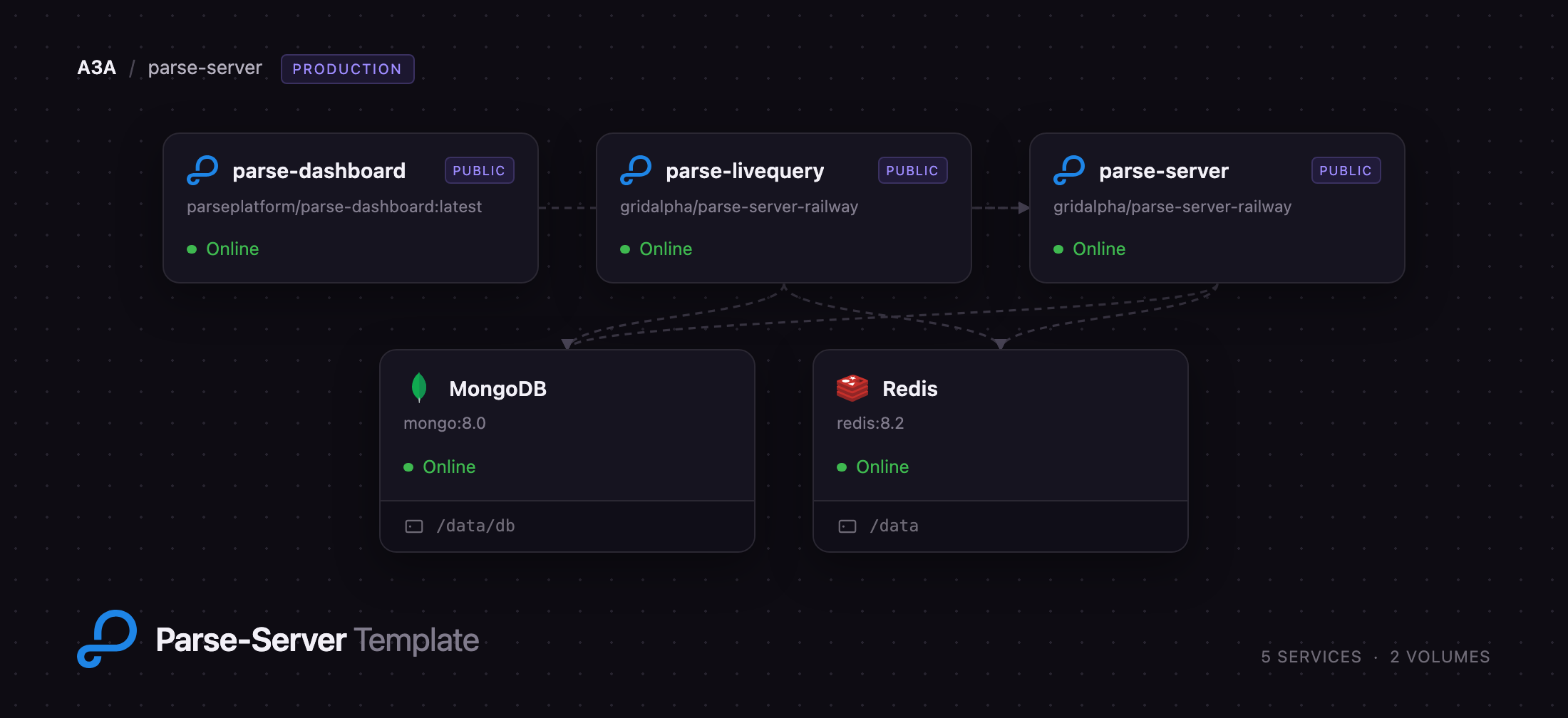
Task: Click the volume icon beside /data/db
Action: coord(414,526)
